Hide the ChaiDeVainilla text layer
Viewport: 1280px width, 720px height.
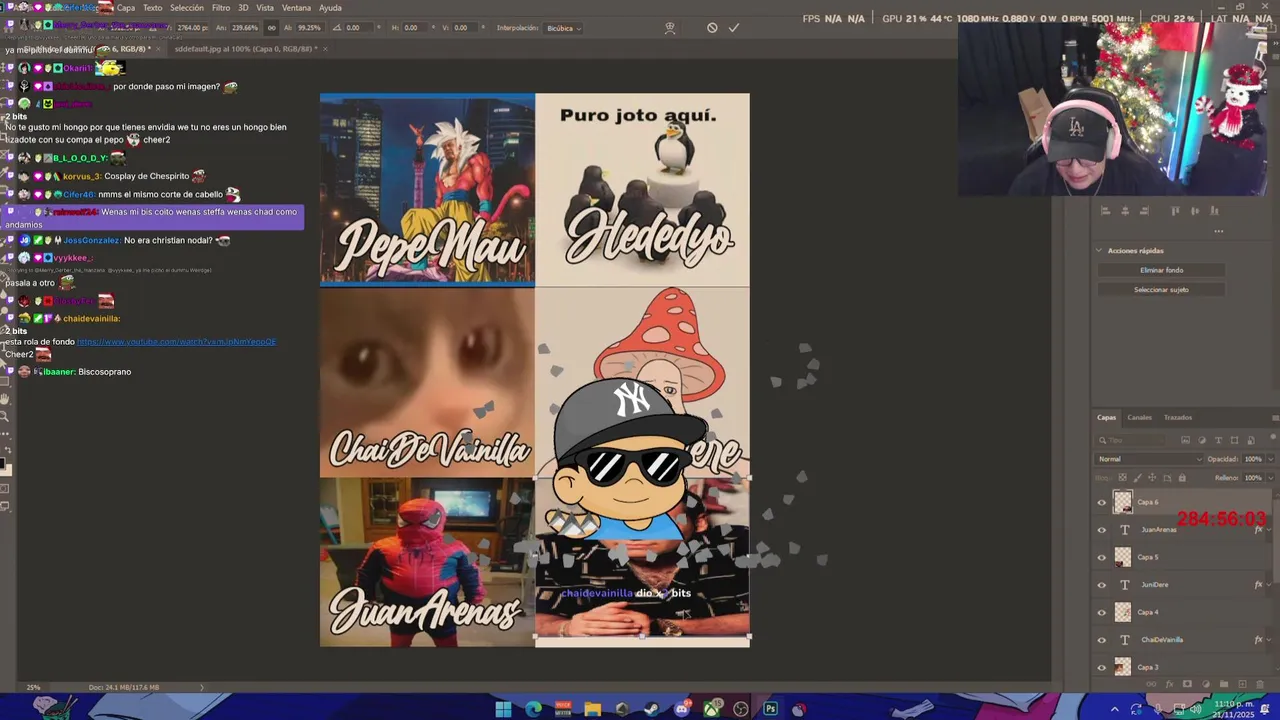[1102, 640]
